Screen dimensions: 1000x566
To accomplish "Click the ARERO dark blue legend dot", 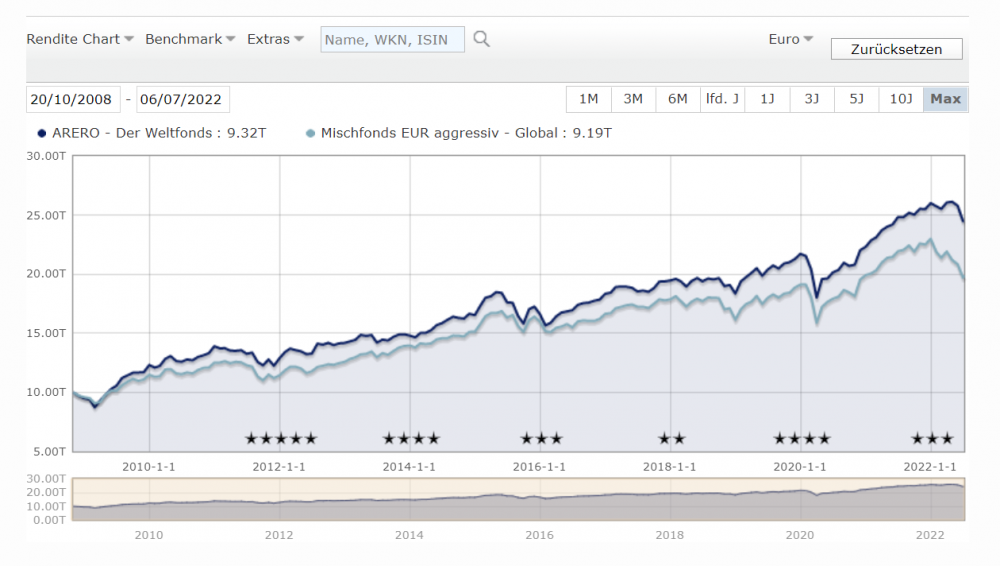I will click(x=42, y=133).
